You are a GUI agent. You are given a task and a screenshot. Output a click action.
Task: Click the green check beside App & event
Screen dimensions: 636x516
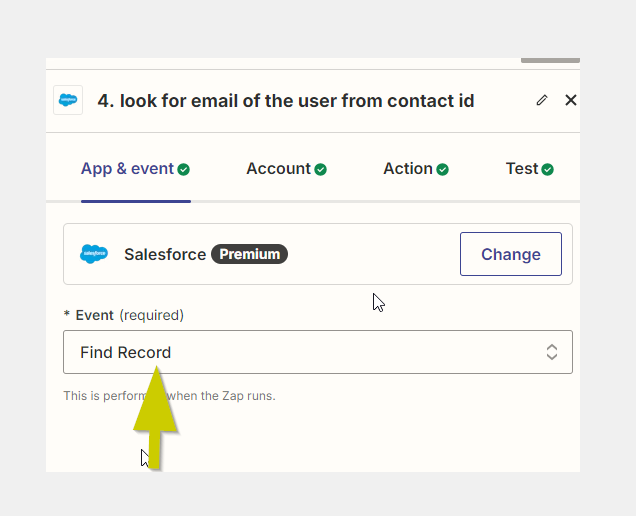pos(183,169)
